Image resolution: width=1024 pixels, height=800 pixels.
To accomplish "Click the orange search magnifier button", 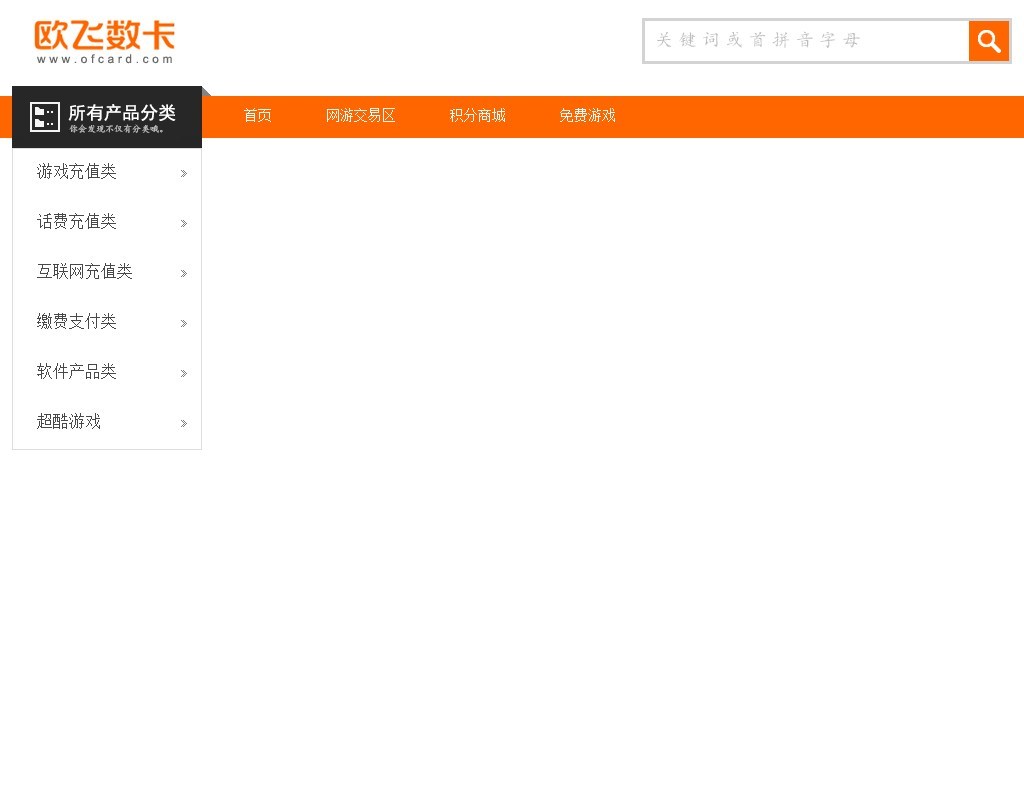I will pos(989,41).
